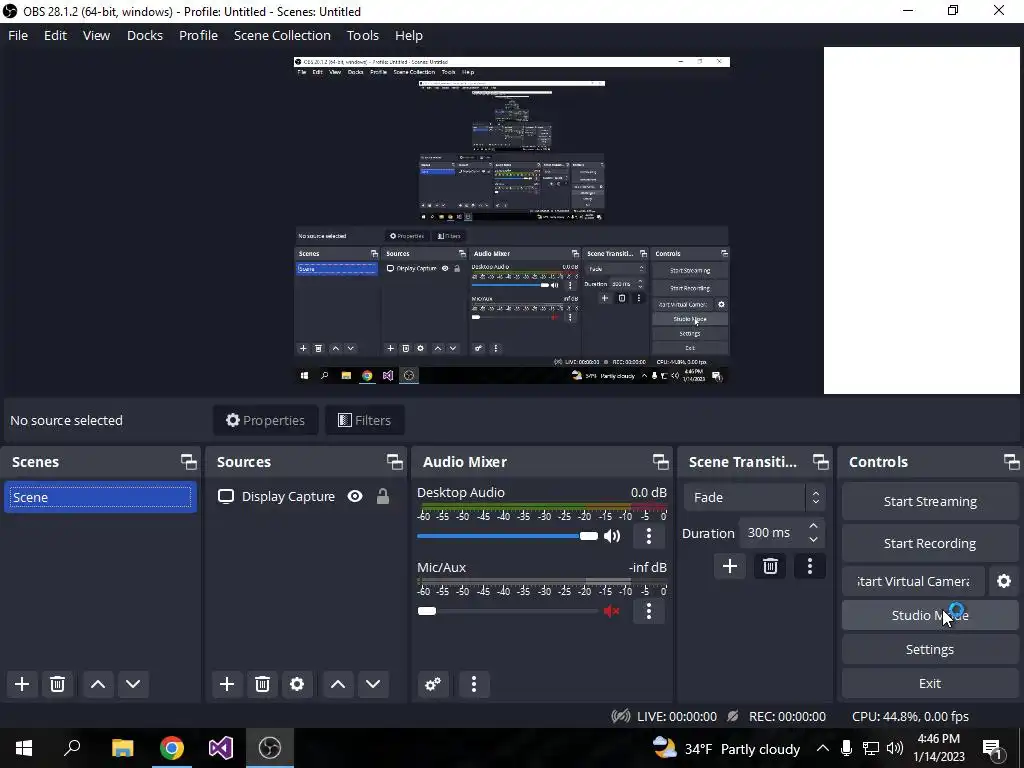Open taskbar search magnifier
1024x768 pixels.
[x=72, y=748]
